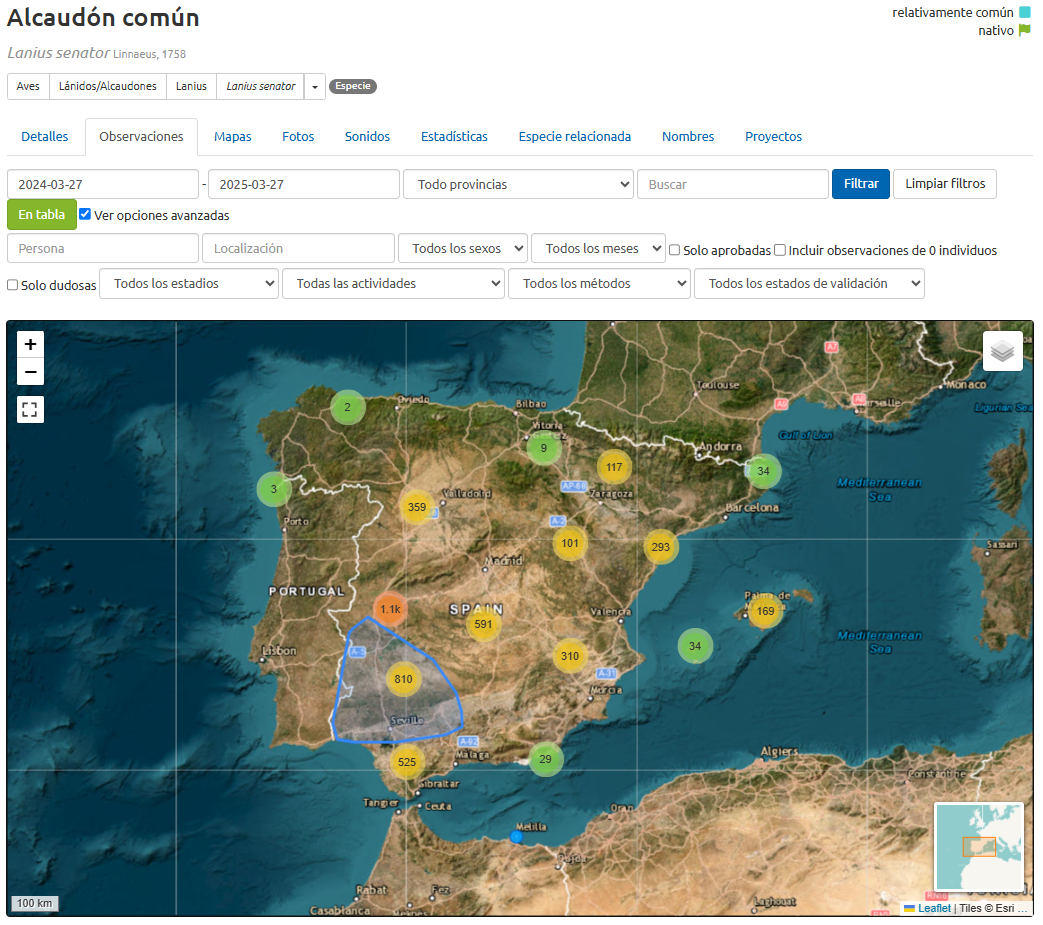Click the blue marker near Melilla
Screen dimensions: 1043x925
pyautogui.click(x=516, y=836)
